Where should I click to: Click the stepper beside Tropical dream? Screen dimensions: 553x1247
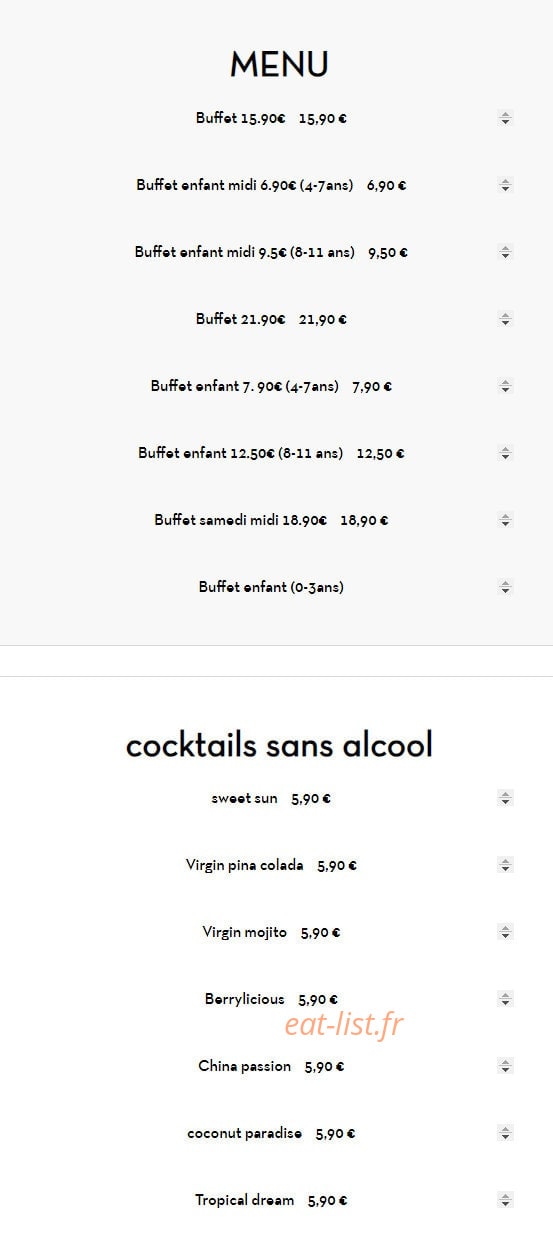505,1200
